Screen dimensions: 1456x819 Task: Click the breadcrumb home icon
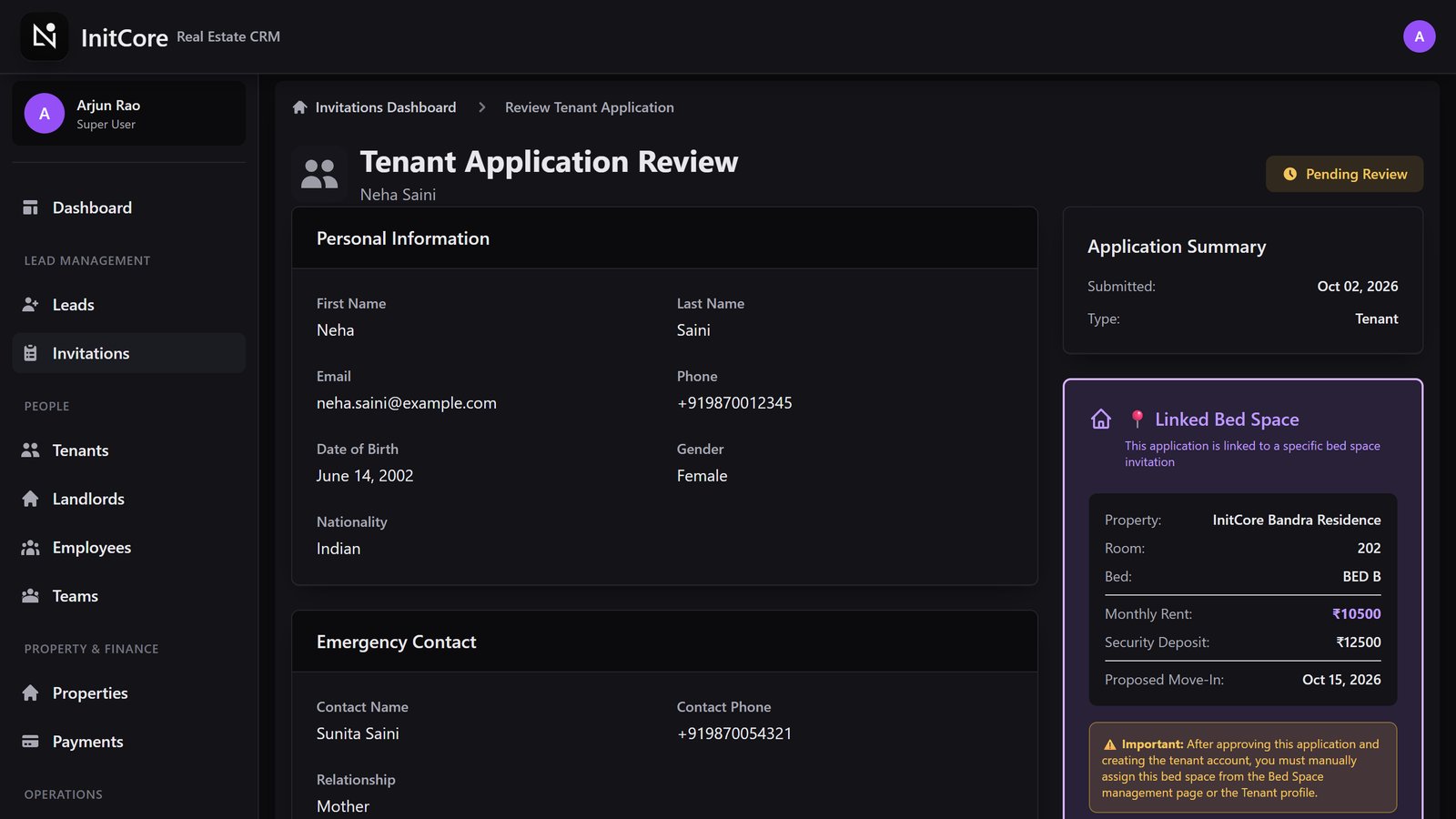coord(299,107)
